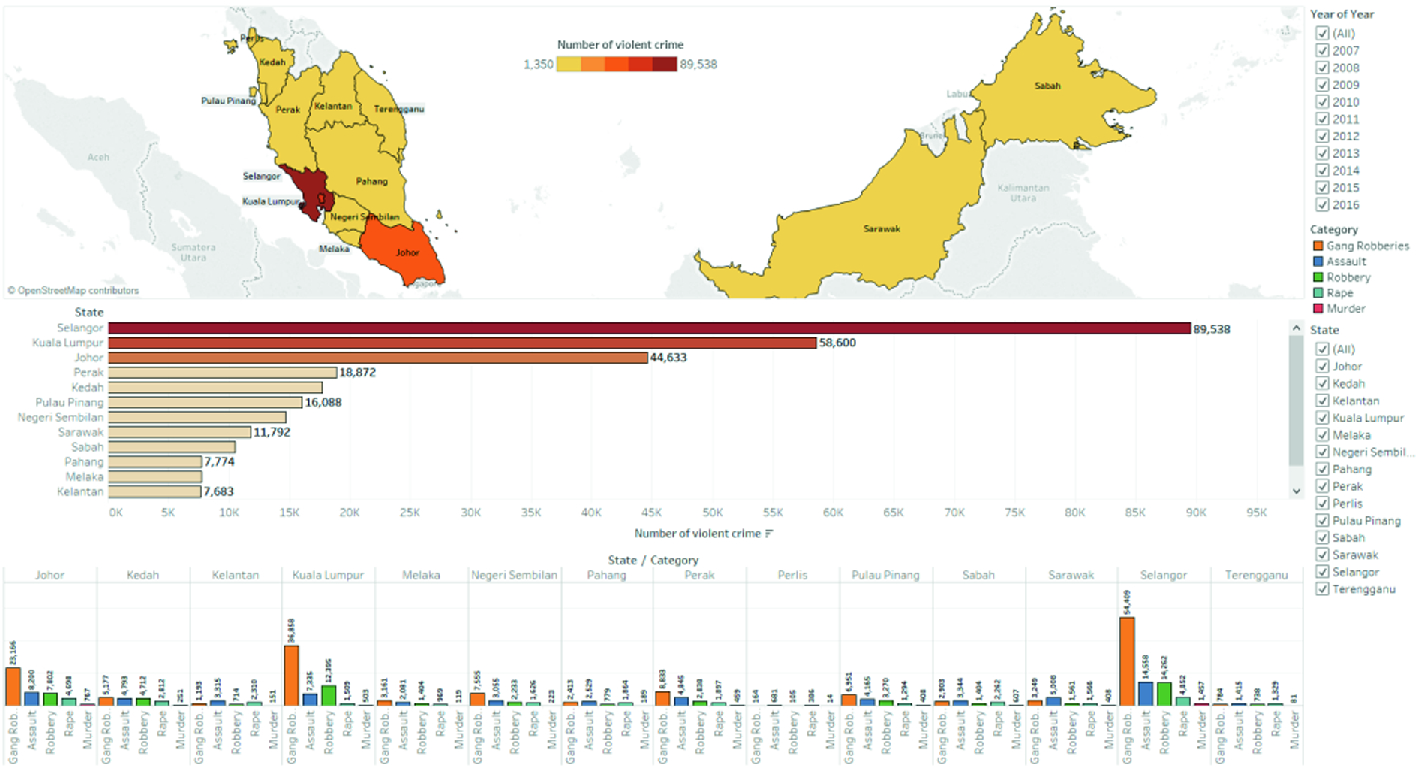The height and width of the screenshot is (767, 1421).
Task: Select the Johor bar showing 44,633
Action: 378,358
